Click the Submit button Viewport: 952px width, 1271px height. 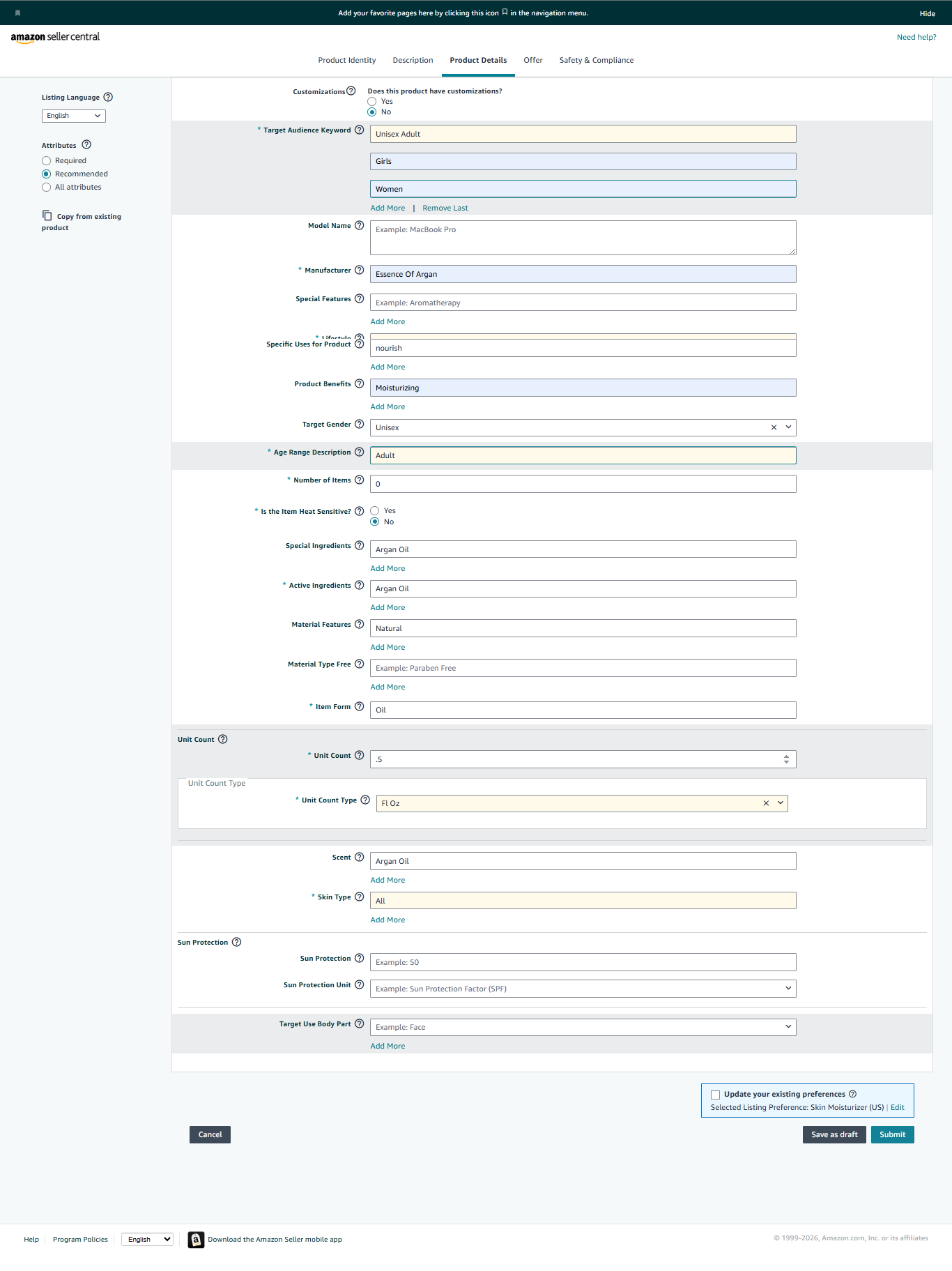[892, 1134]
